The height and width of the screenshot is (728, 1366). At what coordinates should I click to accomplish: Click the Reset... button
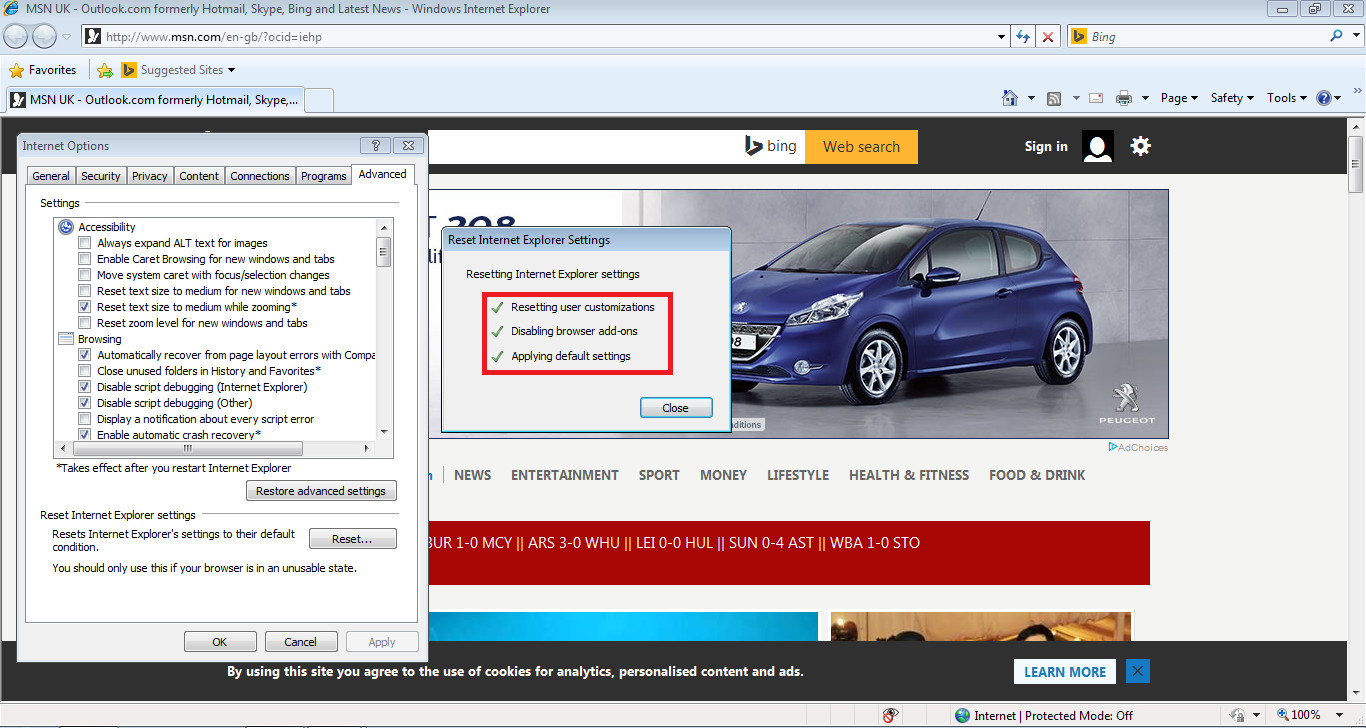[x=352, y=539]
